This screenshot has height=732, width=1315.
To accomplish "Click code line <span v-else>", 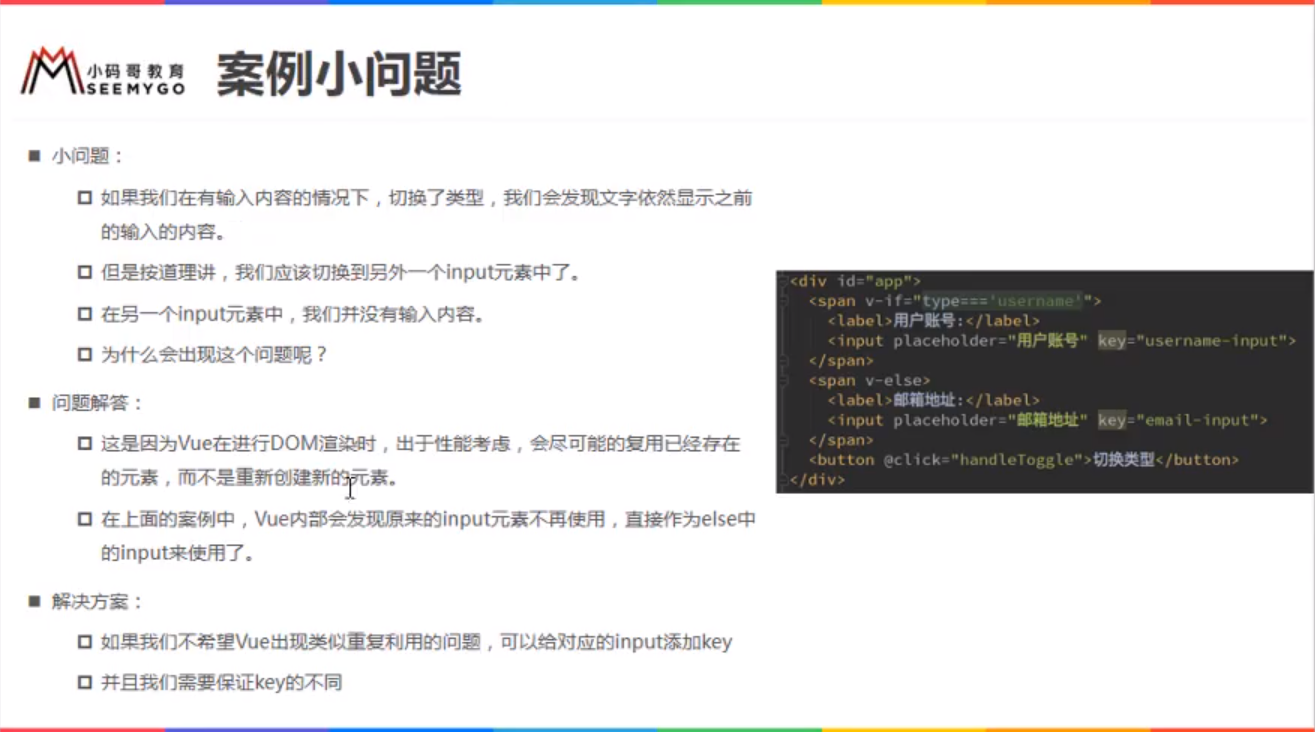I will (869, 380).
